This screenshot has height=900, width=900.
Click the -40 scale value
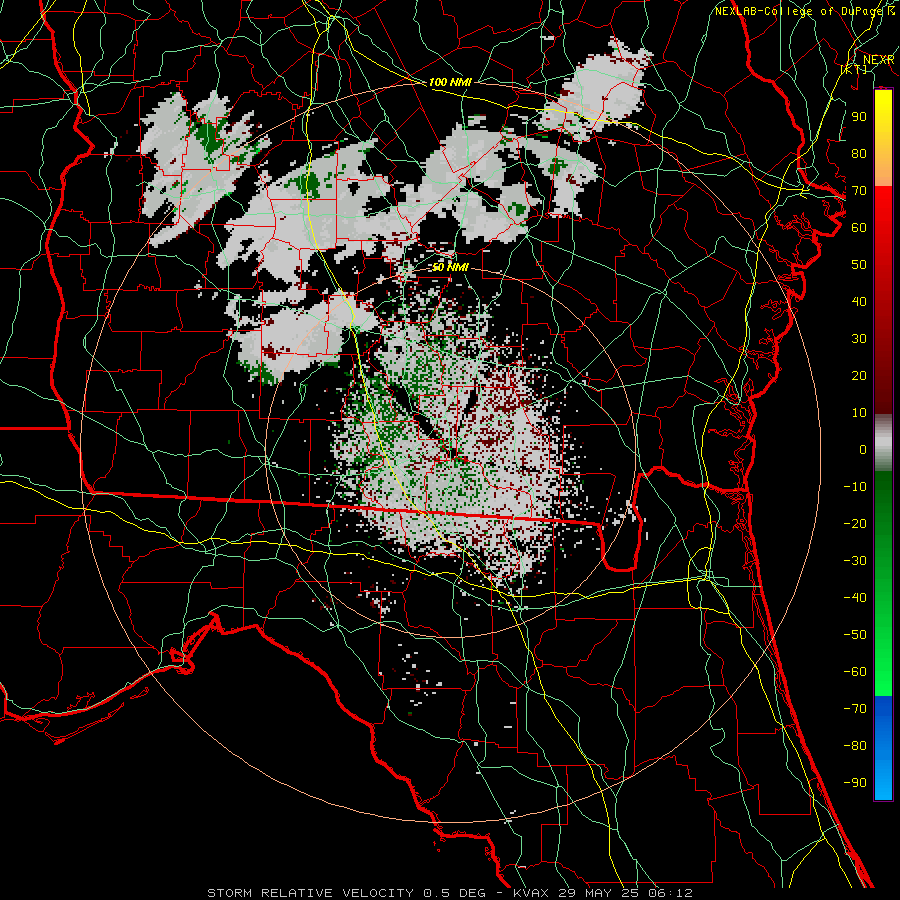click(x=855, y=598)
